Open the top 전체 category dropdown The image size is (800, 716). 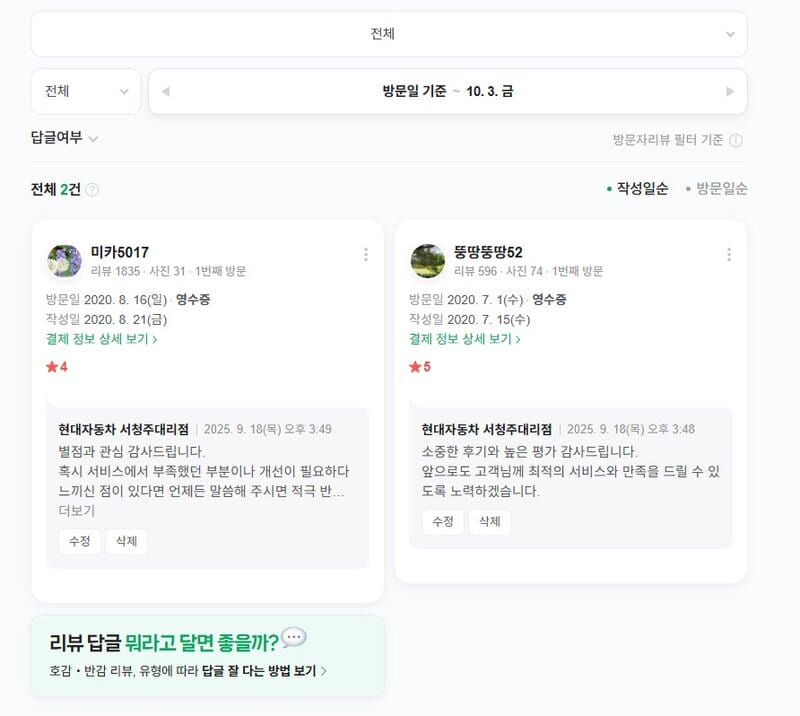tap(388, 33)
